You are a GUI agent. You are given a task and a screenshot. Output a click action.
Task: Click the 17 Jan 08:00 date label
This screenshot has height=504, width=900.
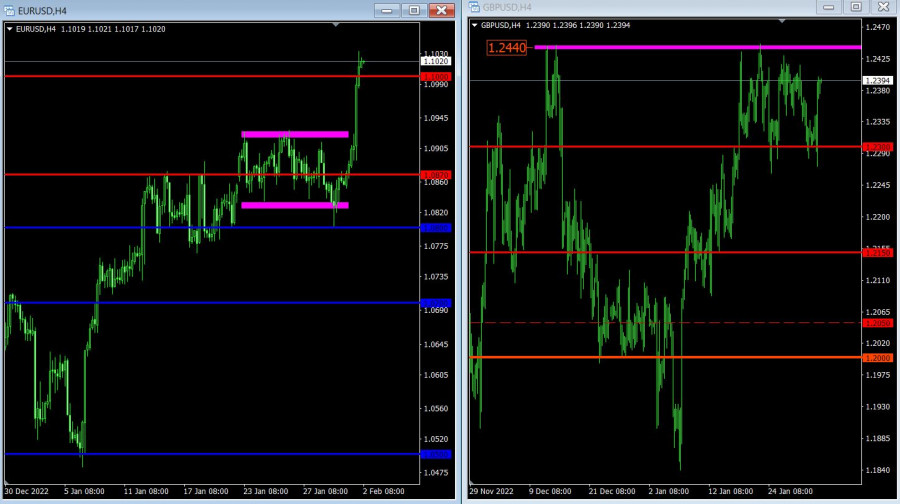tap(205, 491)
